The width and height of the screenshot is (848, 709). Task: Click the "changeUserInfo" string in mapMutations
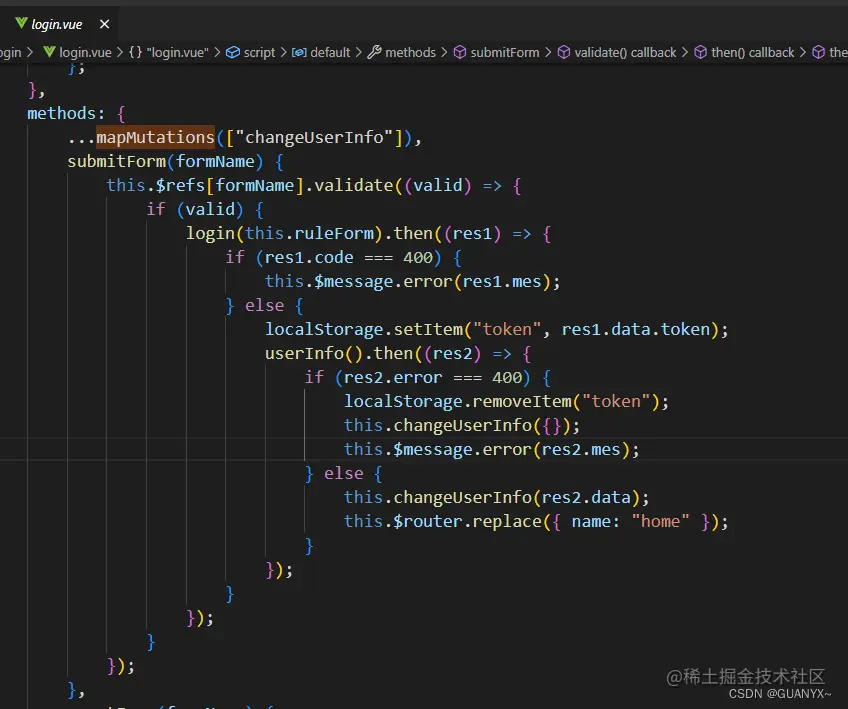point(313,137)
